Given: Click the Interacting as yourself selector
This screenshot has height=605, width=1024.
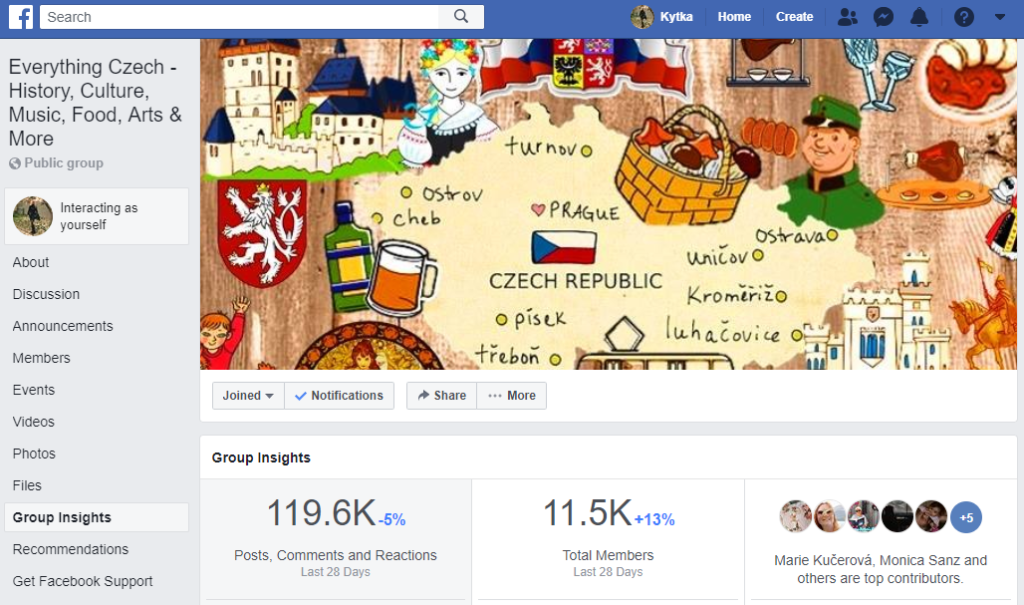Looking at the screenshot, I should click(97, 216).
